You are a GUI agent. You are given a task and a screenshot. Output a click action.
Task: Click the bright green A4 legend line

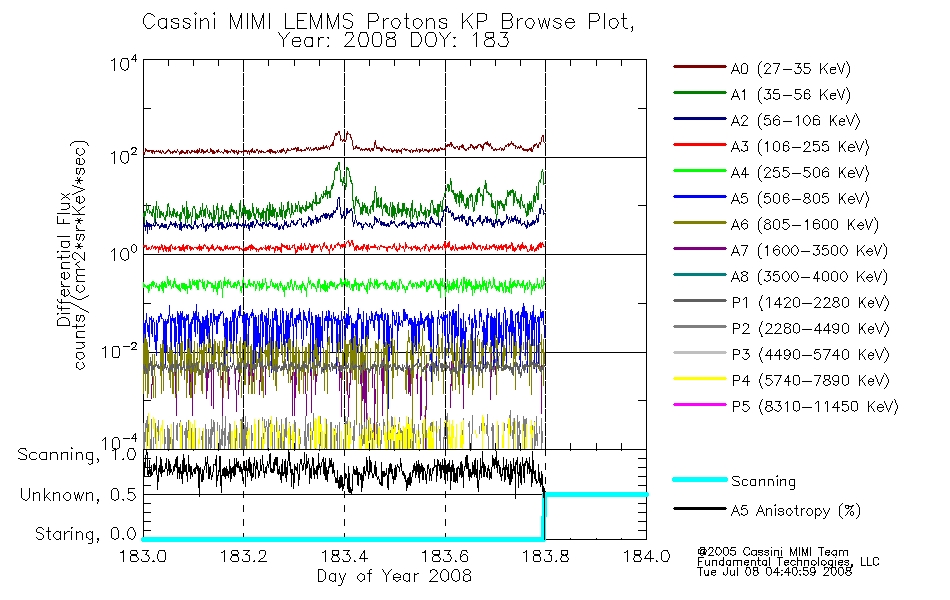[x=699, y=171]
